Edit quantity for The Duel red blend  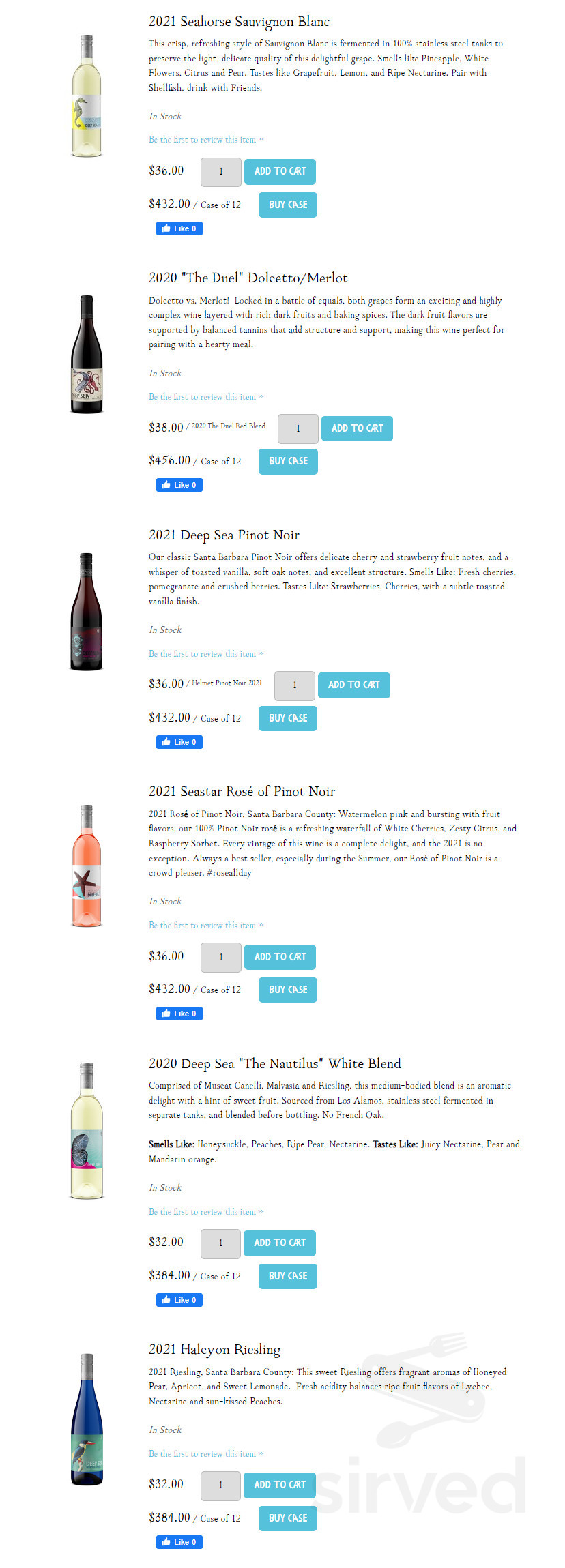pyautogui.click(x=298, y=428)
